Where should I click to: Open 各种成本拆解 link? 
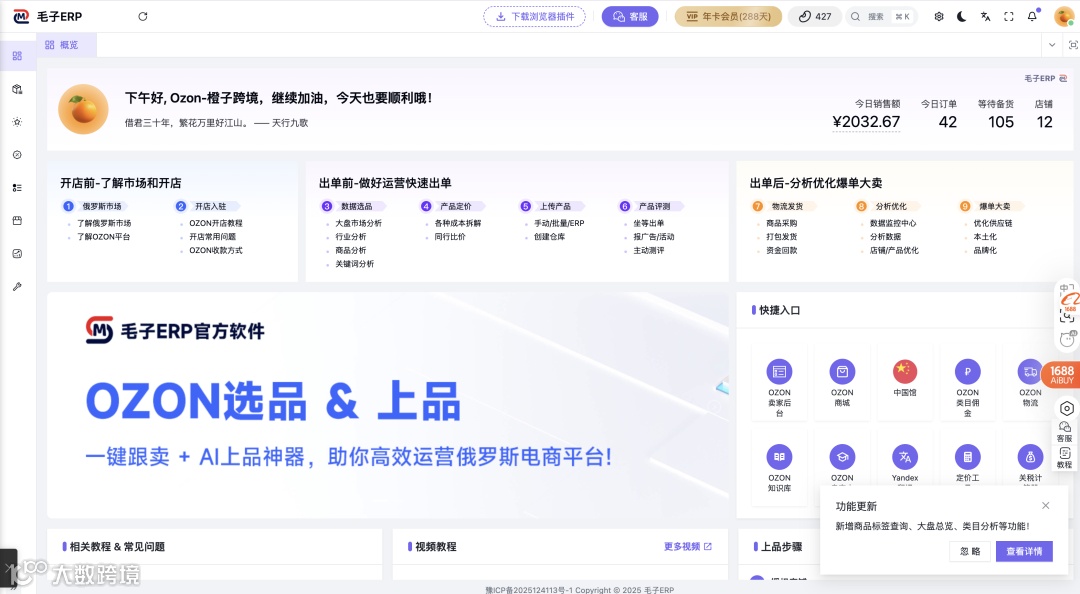tap(457, 223)
